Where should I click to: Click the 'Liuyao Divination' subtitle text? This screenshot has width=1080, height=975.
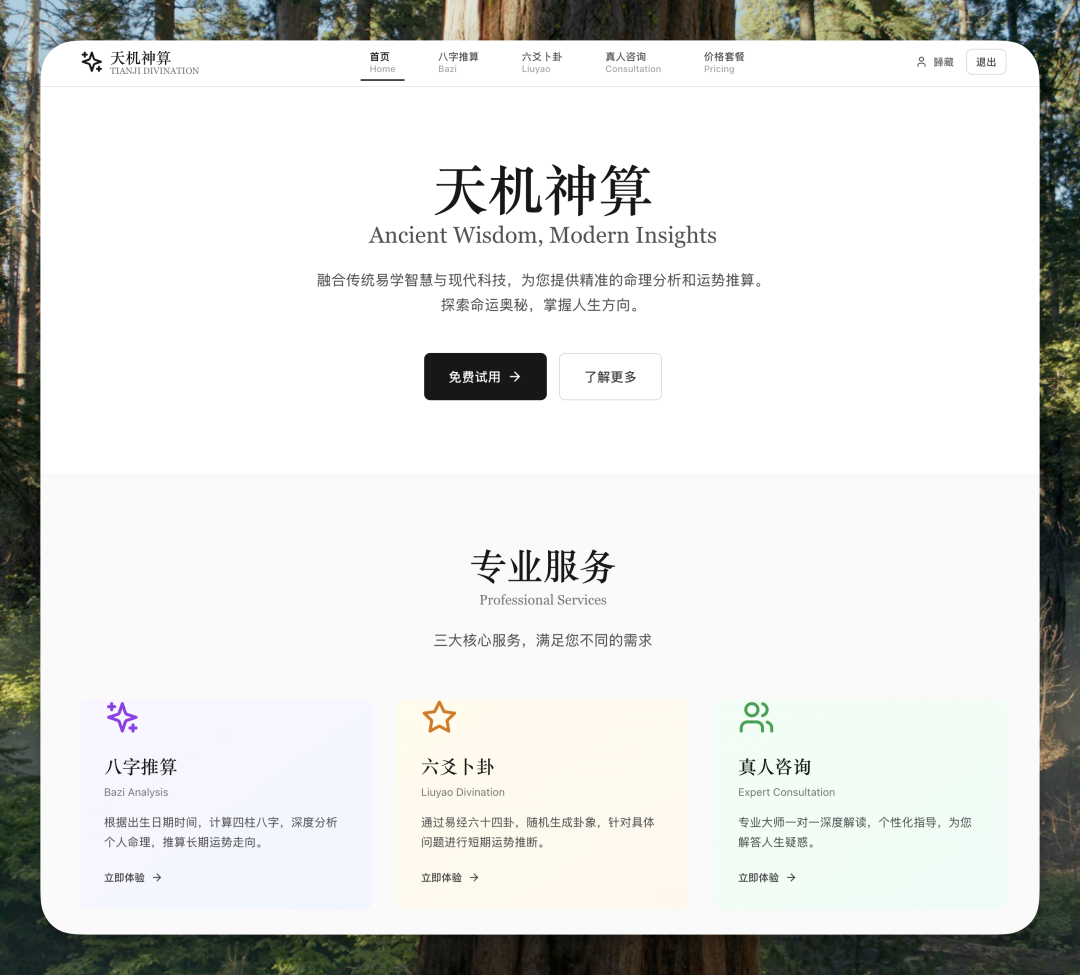tap(463, 793)
